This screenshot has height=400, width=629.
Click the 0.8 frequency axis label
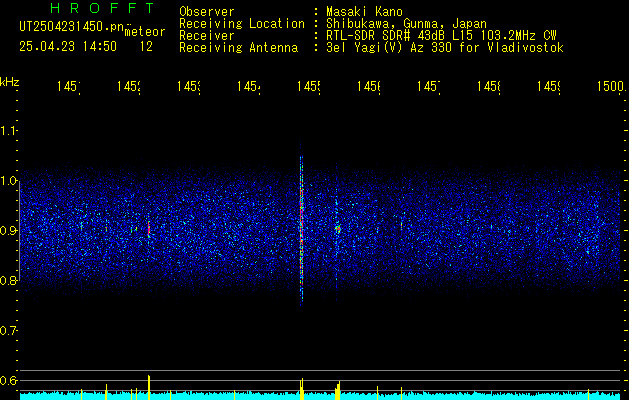8,281
